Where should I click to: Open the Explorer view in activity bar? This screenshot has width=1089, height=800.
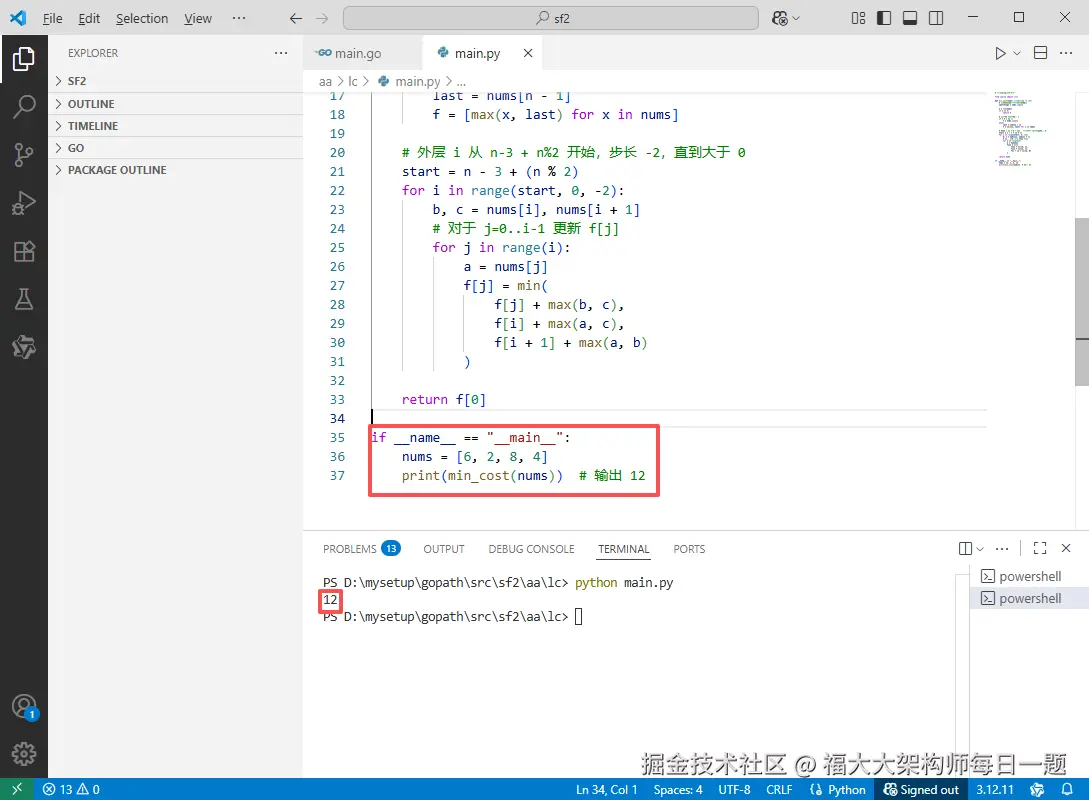[x=24, y=59]
